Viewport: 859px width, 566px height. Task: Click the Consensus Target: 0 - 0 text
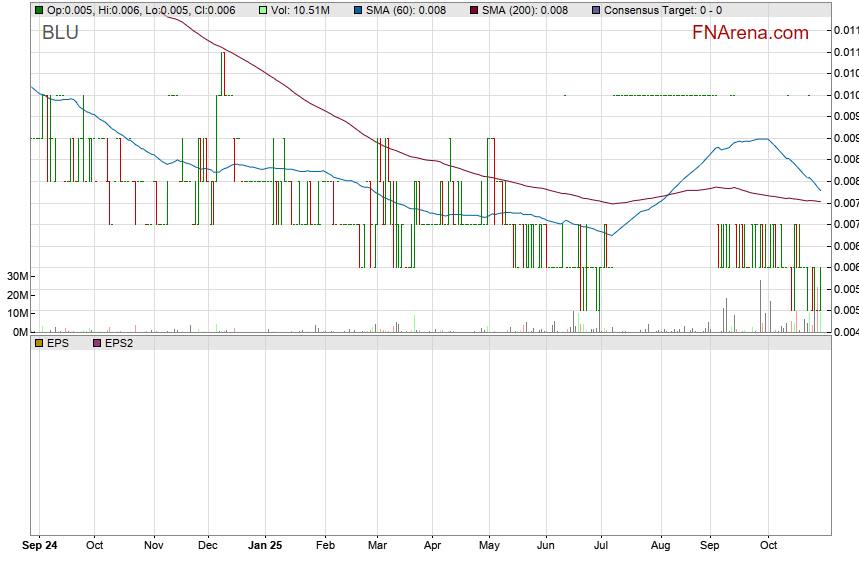[x=663, y=10]
